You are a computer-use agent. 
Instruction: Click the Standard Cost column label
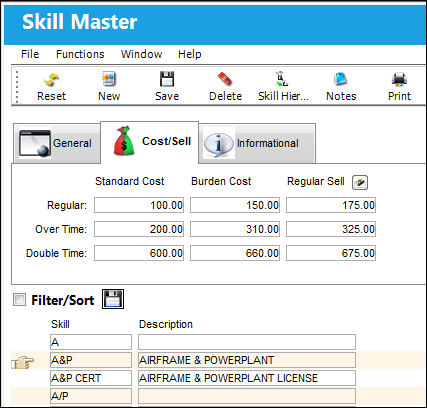click(130, 181)
